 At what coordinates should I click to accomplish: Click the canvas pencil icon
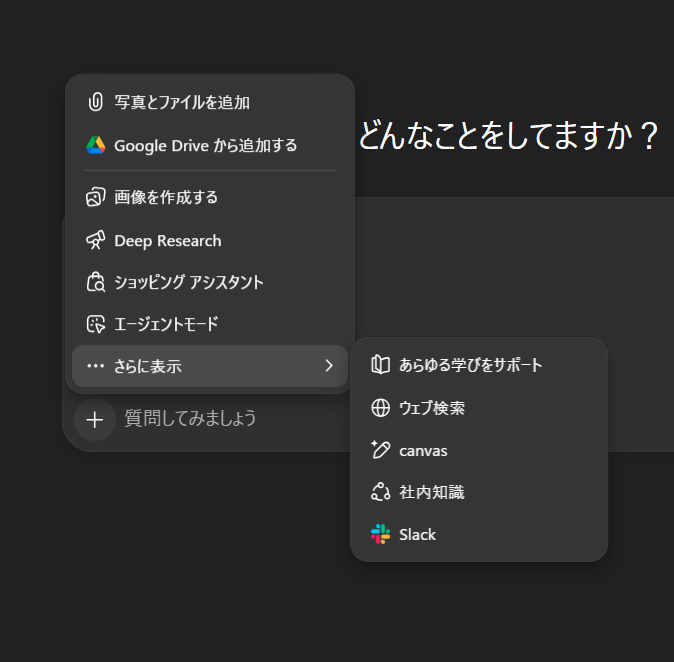pyautogui.click(x=380, y=450)
